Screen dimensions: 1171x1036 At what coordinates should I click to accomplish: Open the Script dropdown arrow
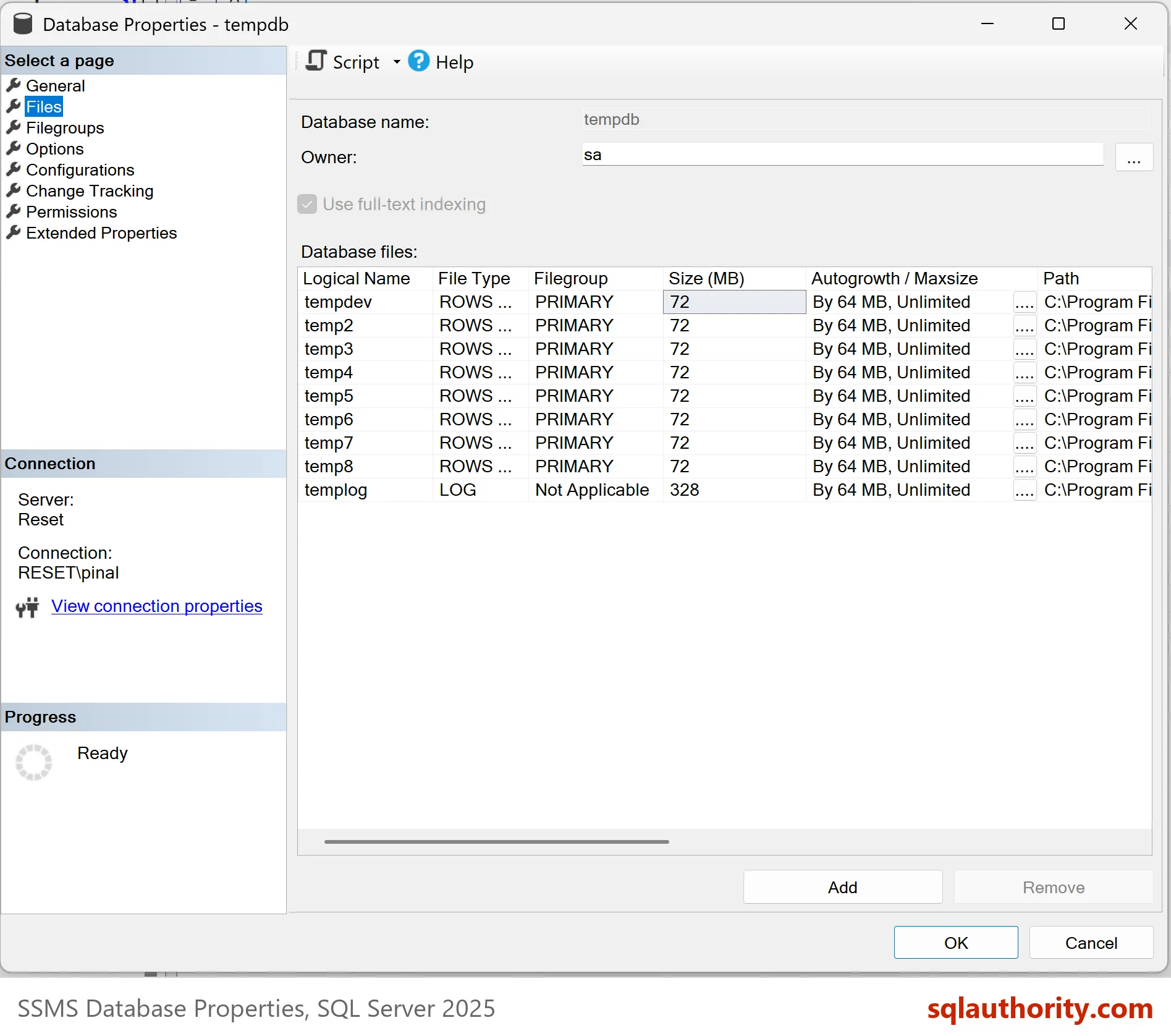tap(397, 62)
